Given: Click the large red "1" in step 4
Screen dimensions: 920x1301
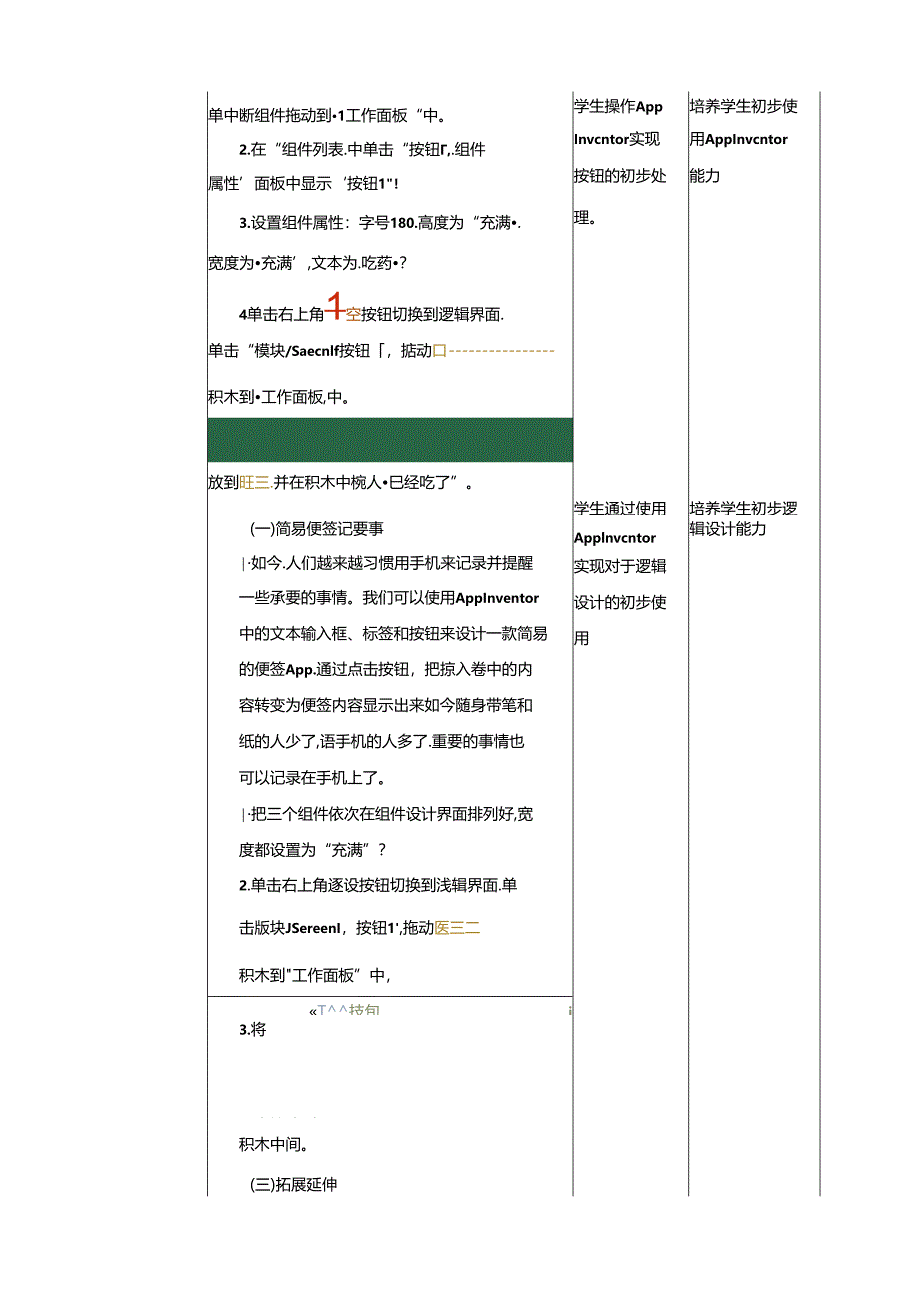Looking at the screenshot, I should [336, 309].
